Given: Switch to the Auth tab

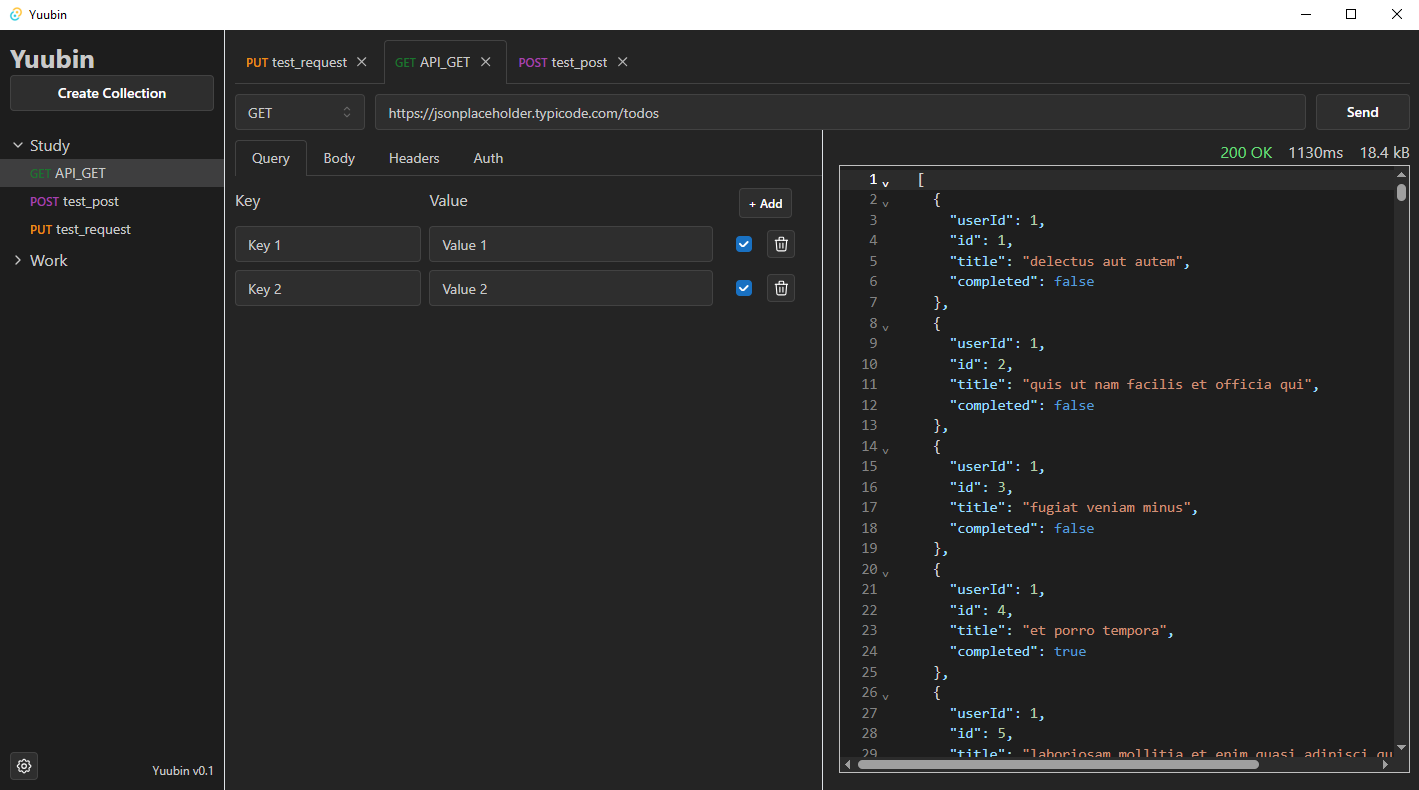Looking at the screenshot, I should (488, 158).
